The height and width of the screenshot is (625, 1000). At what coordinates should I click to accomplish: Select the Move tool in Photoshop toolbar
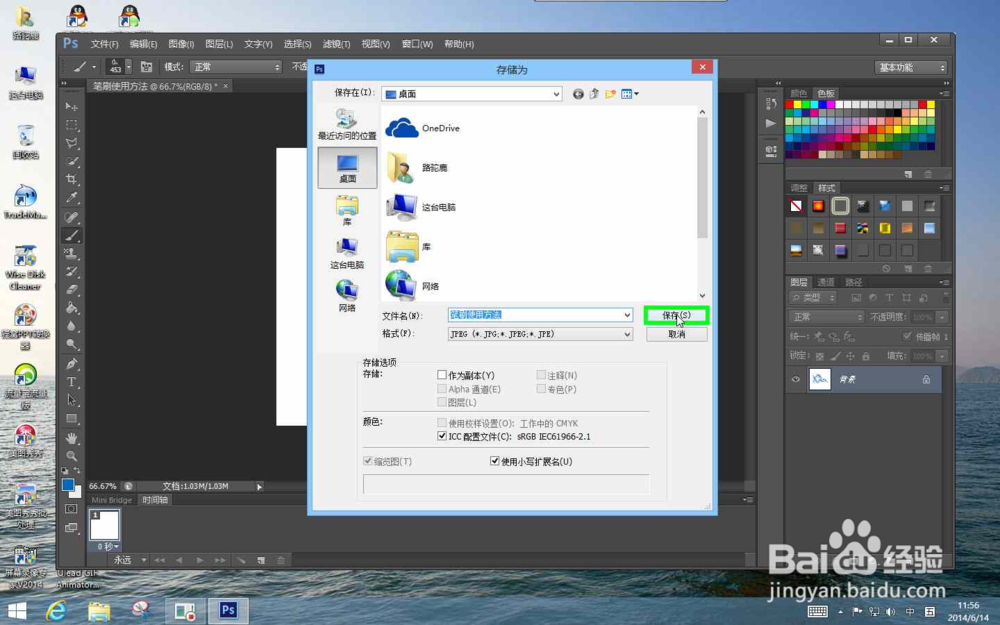coord(71,107)
